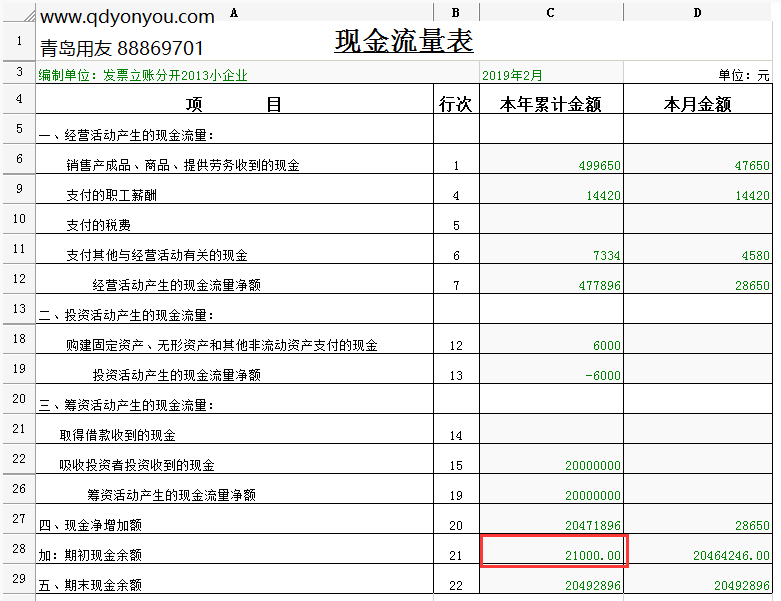Viewport: 781px width, 601px height.
Task: Click the value 20471896
Action: click(x=593, y=526)
